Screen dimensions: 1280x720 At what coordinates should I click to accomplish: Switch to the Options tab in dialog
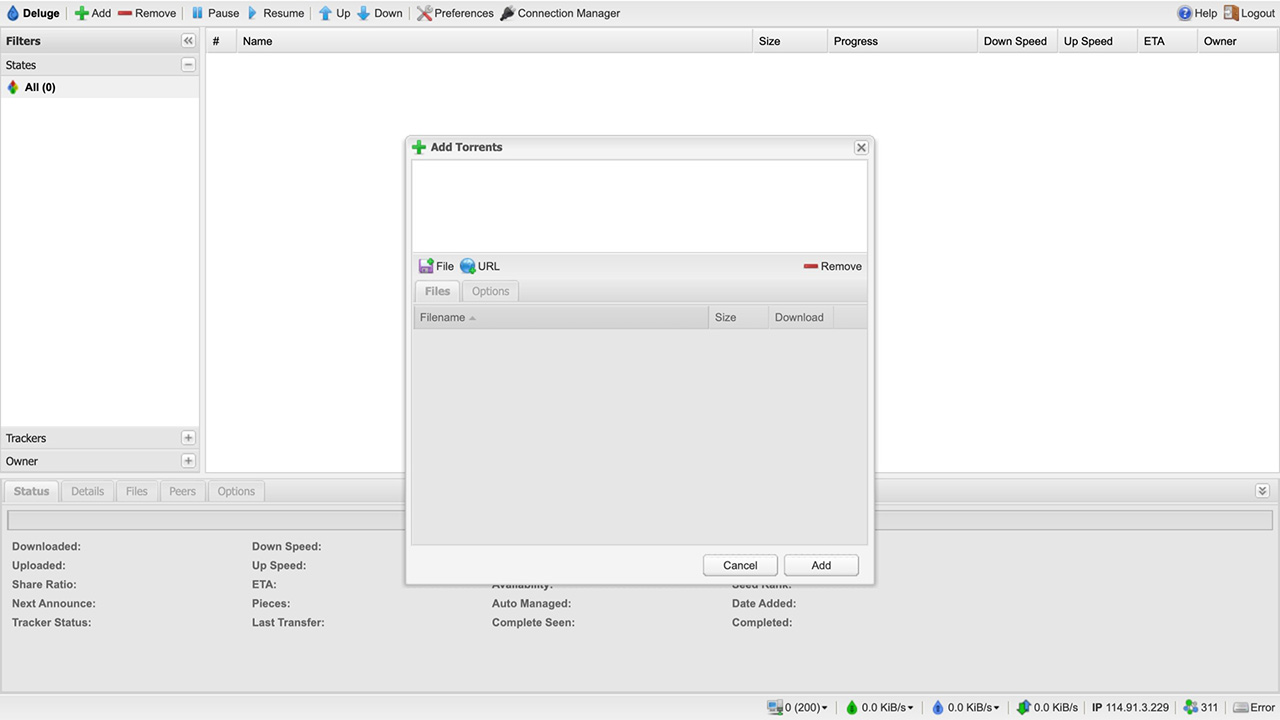click(490, 291)
